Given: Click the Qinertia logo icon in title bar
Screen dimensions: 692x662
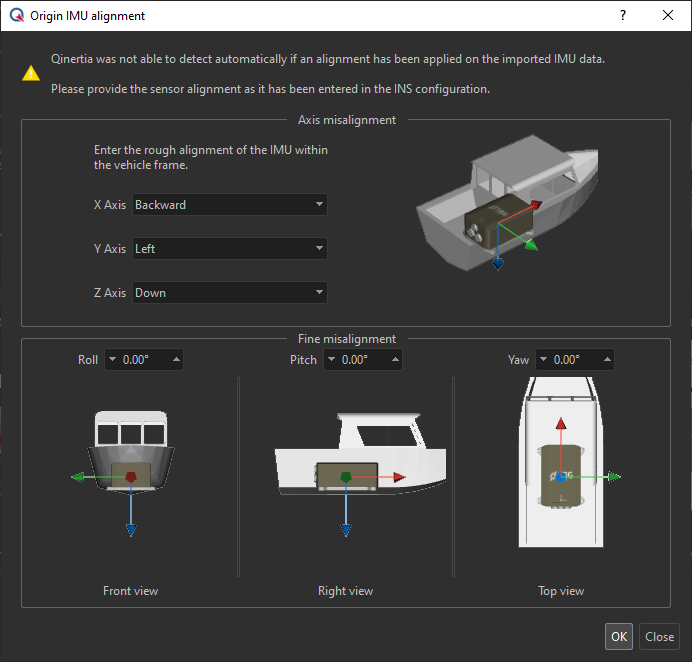Looking at the screenshot, I should pos(15,15).
